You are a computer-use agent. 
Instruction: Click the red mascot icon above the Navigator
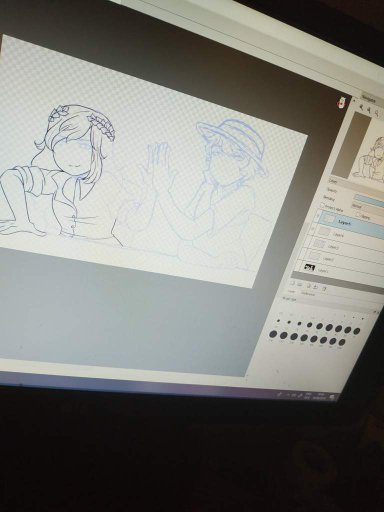click(341, 102)
